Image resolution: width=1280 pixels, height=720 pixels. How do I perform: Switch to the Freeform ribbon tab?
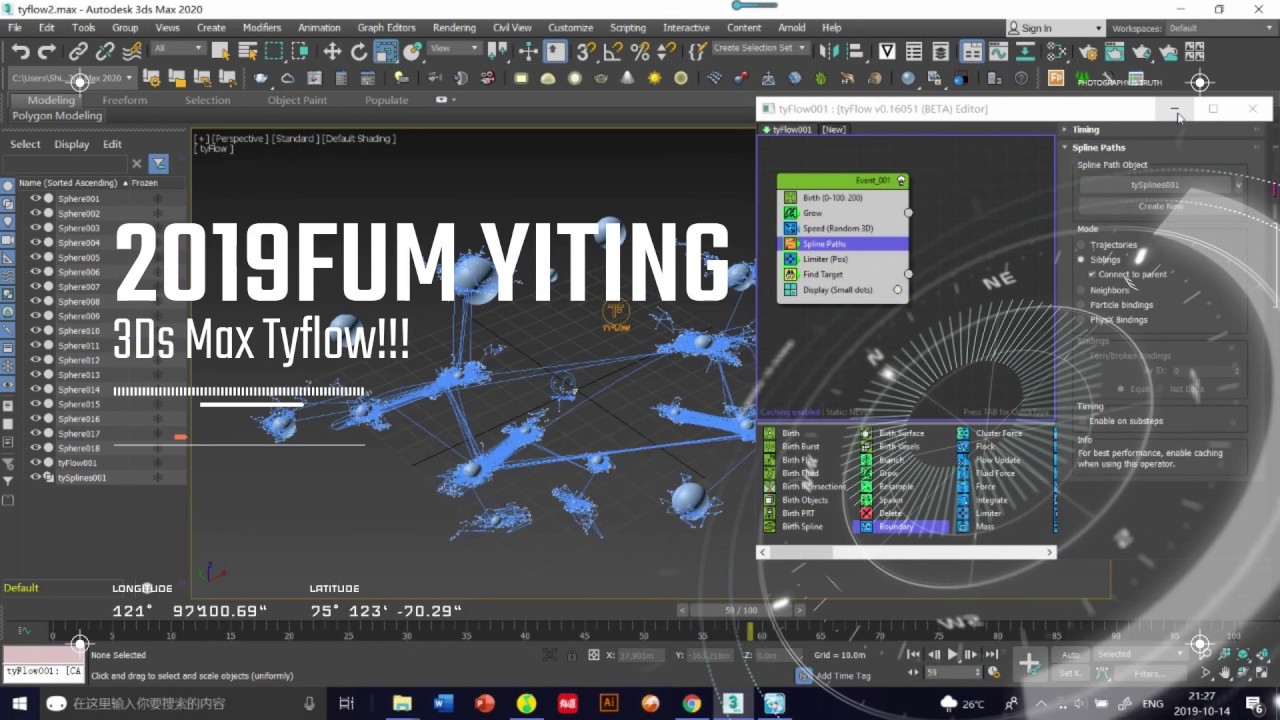[x=124, y=100]
